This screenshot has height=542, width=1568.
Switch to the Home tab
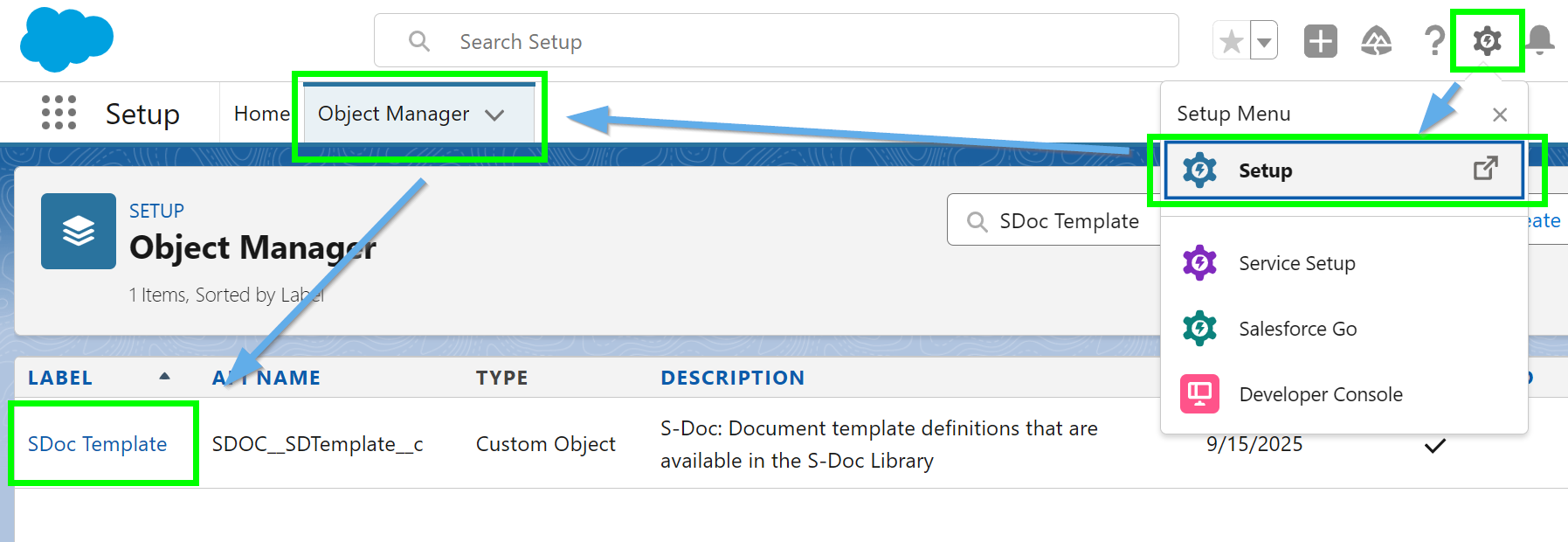click(261, 114)
